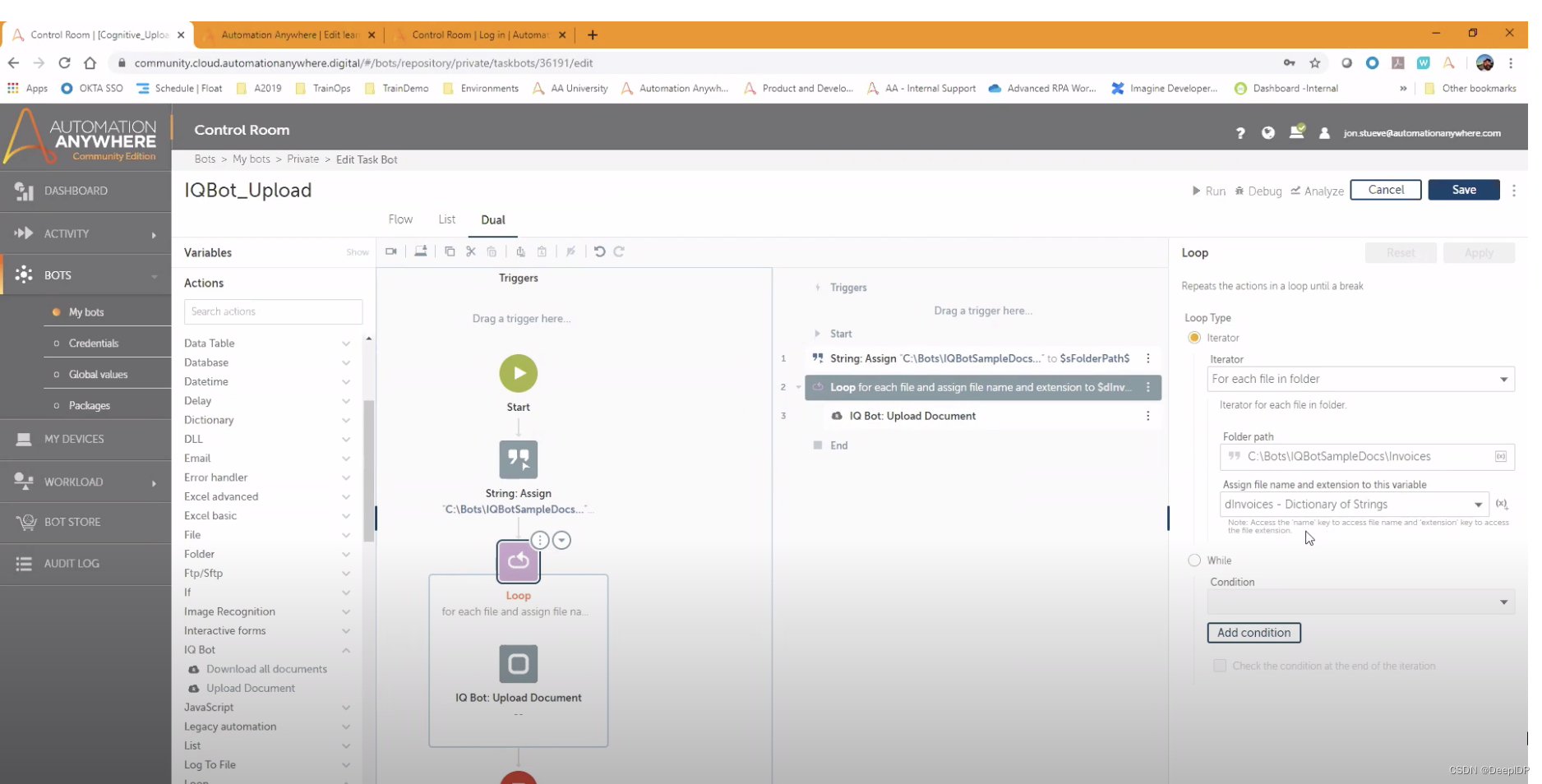Expand the Workload sidebar submenu
This screenshot has height=784, width=1542.
click(154, 483)
